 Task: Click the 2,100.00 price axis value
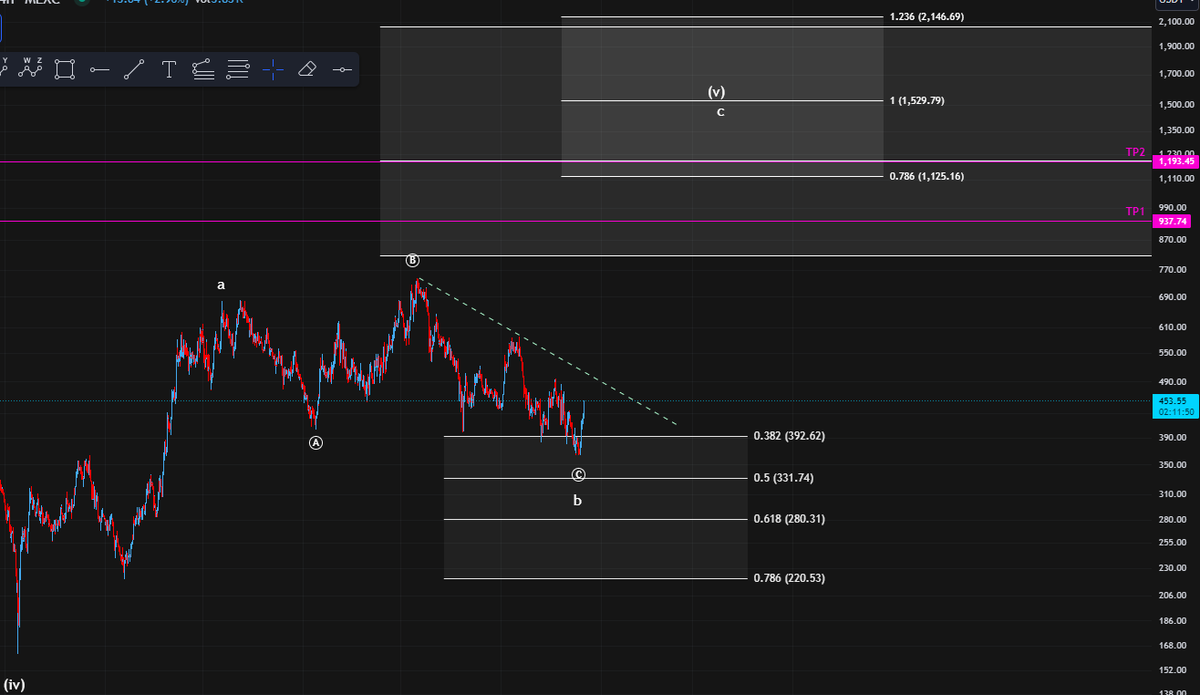click(x=1178, y=23)
